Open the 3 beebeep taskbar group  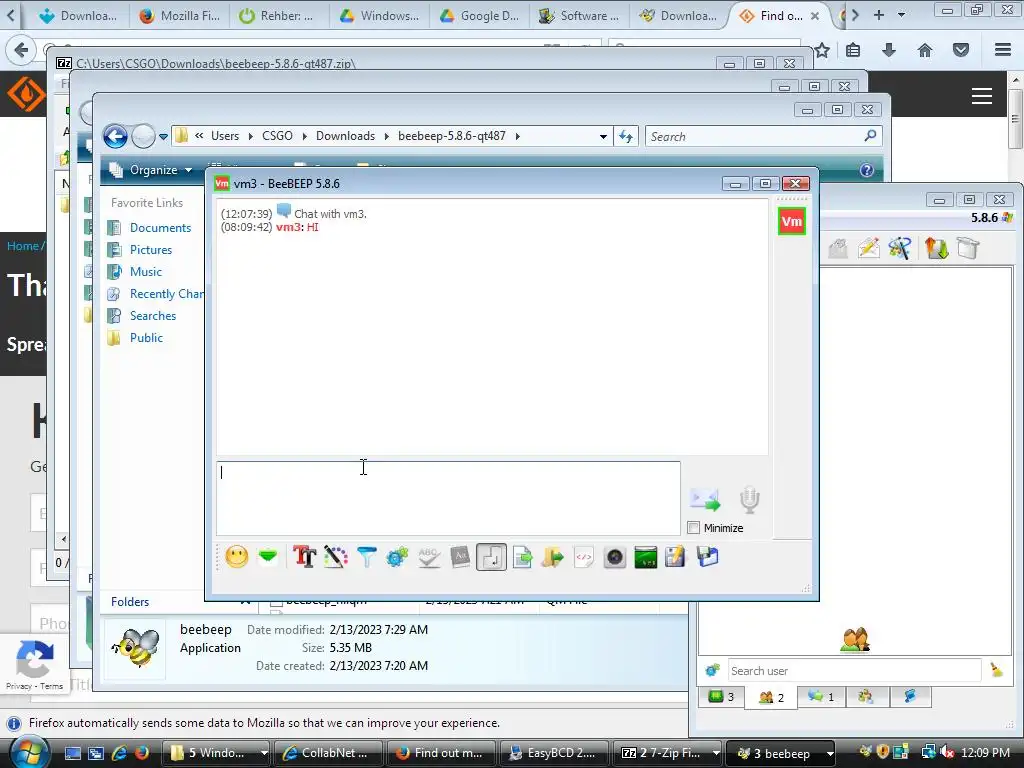point(781,753)
